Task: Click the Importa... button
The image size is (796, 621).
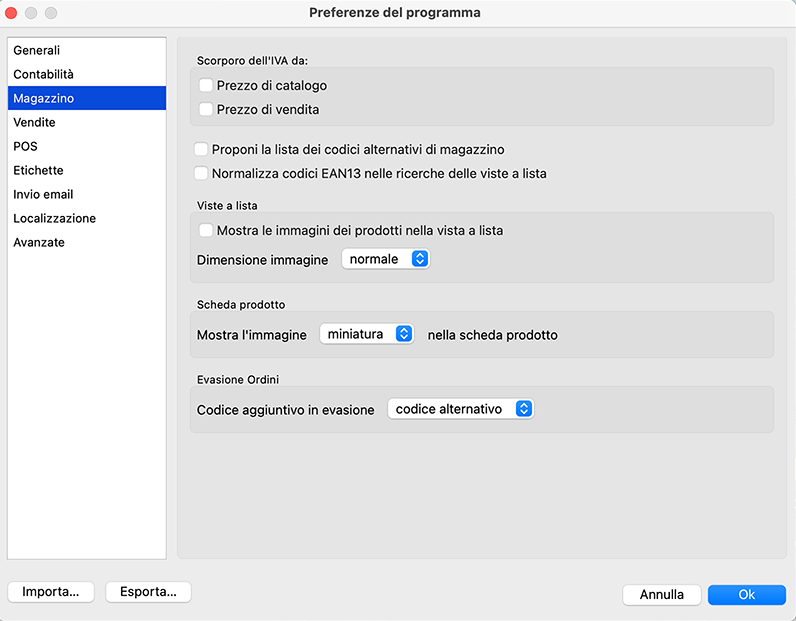Action: tap(51, 592)
